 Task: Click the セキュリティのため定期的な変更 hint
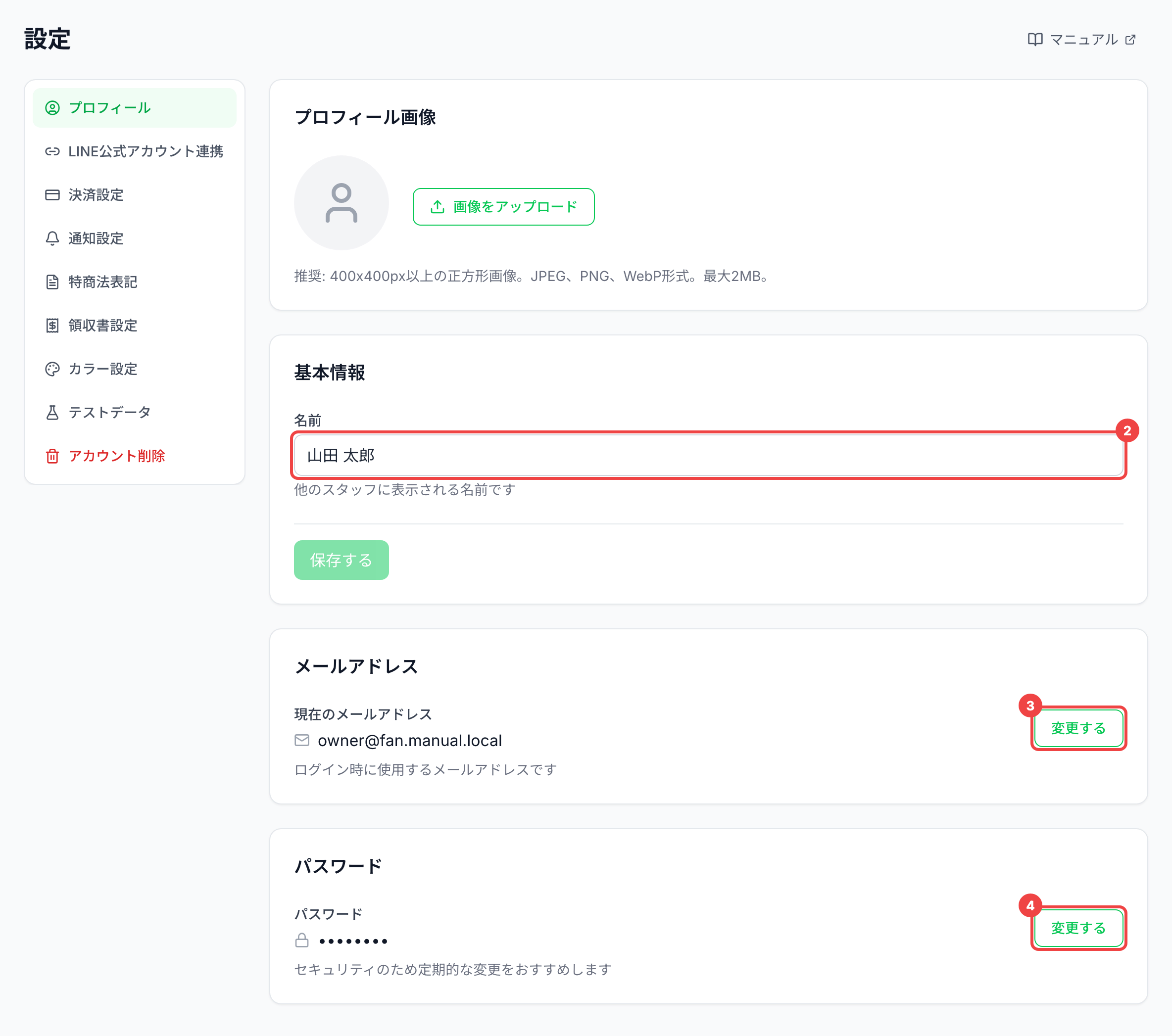pos(452,970)
